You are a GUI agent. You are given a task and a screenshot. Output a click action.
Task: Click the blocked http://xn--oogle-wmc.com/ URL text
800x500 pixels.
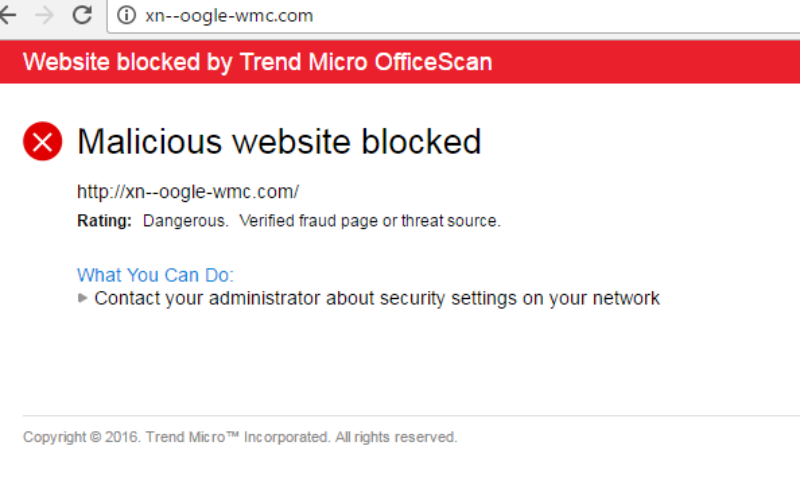pos(188,192)
